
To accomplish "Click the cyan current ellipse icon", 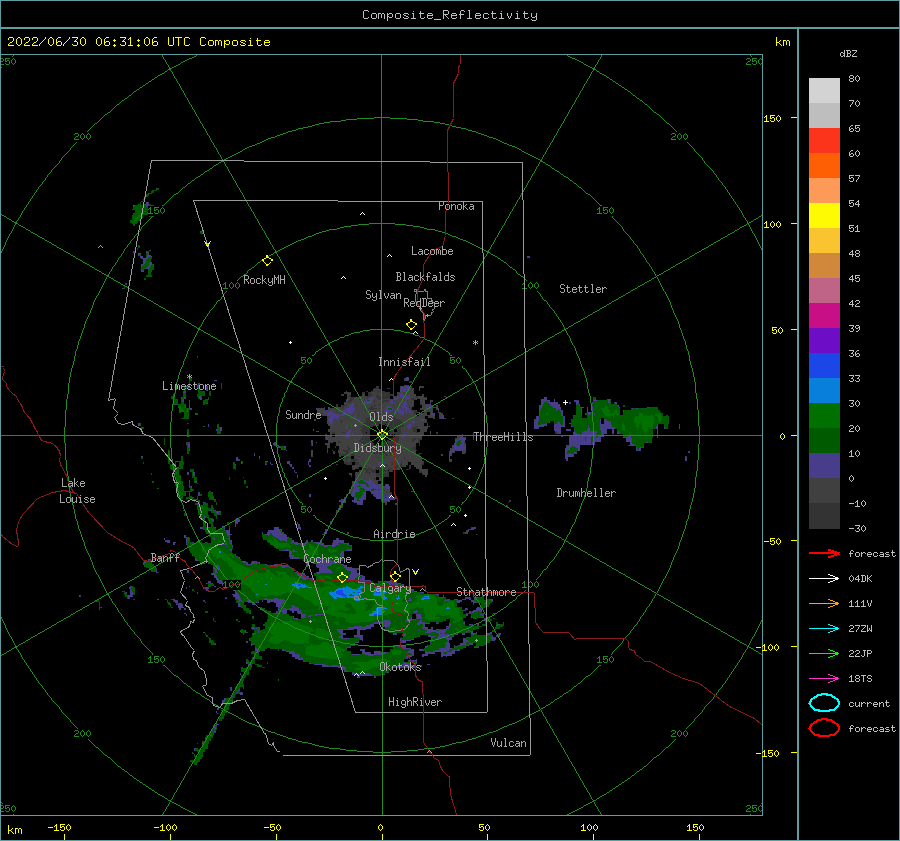I will pyautogui.click(x=824, y=703).
